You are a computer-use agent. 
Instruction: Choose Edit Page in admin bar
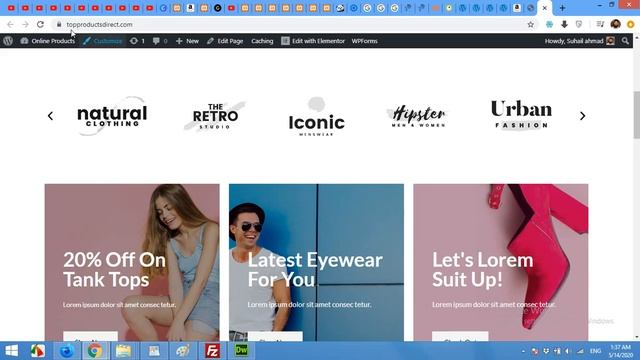(225, 41)
